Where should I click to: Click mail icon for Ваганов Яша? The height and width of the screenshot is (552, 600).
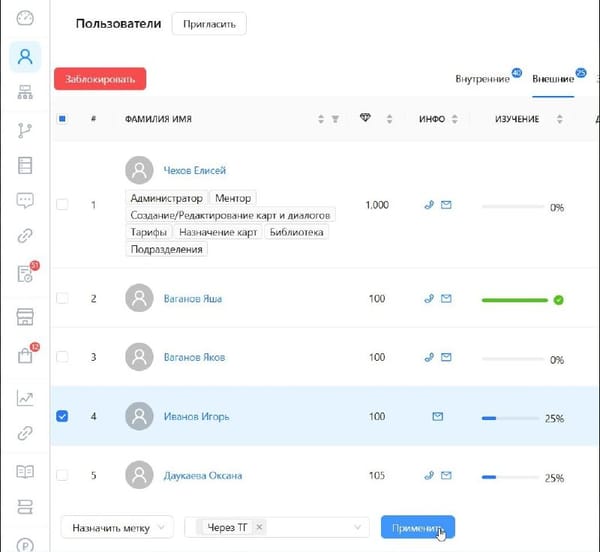[446, 298]
